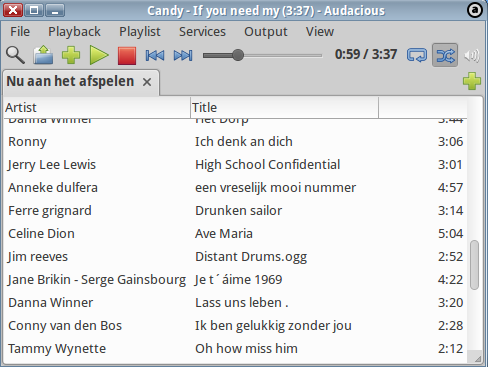Open the search tool magnifier icon

click(15, 55)
